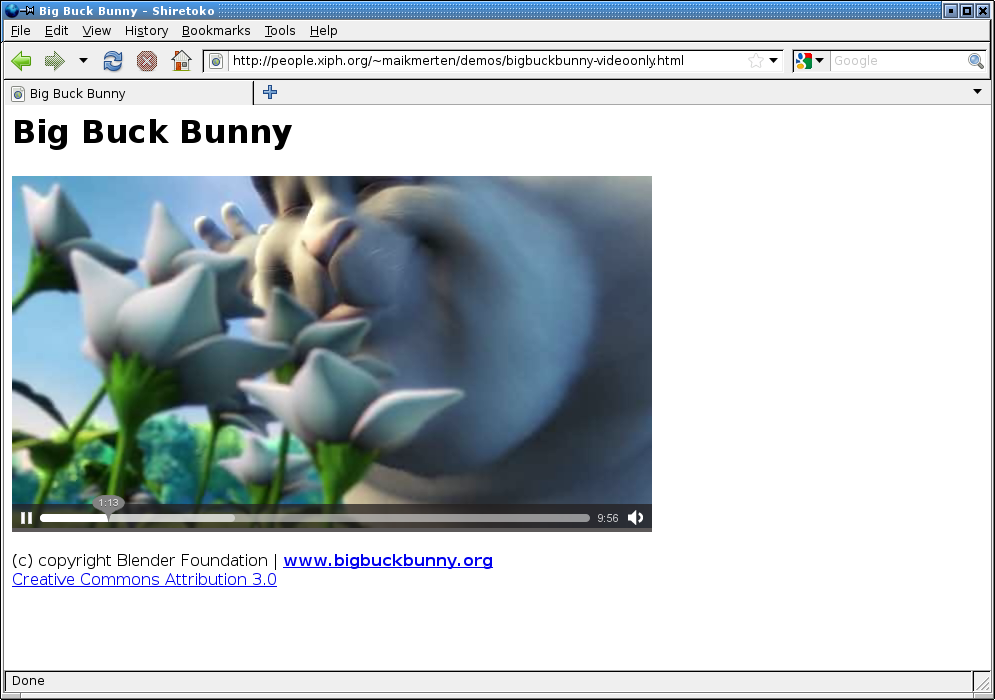This screenshot has width=995, height=700.
Task: Click the Forward arrow button
Action: point(54,61)
